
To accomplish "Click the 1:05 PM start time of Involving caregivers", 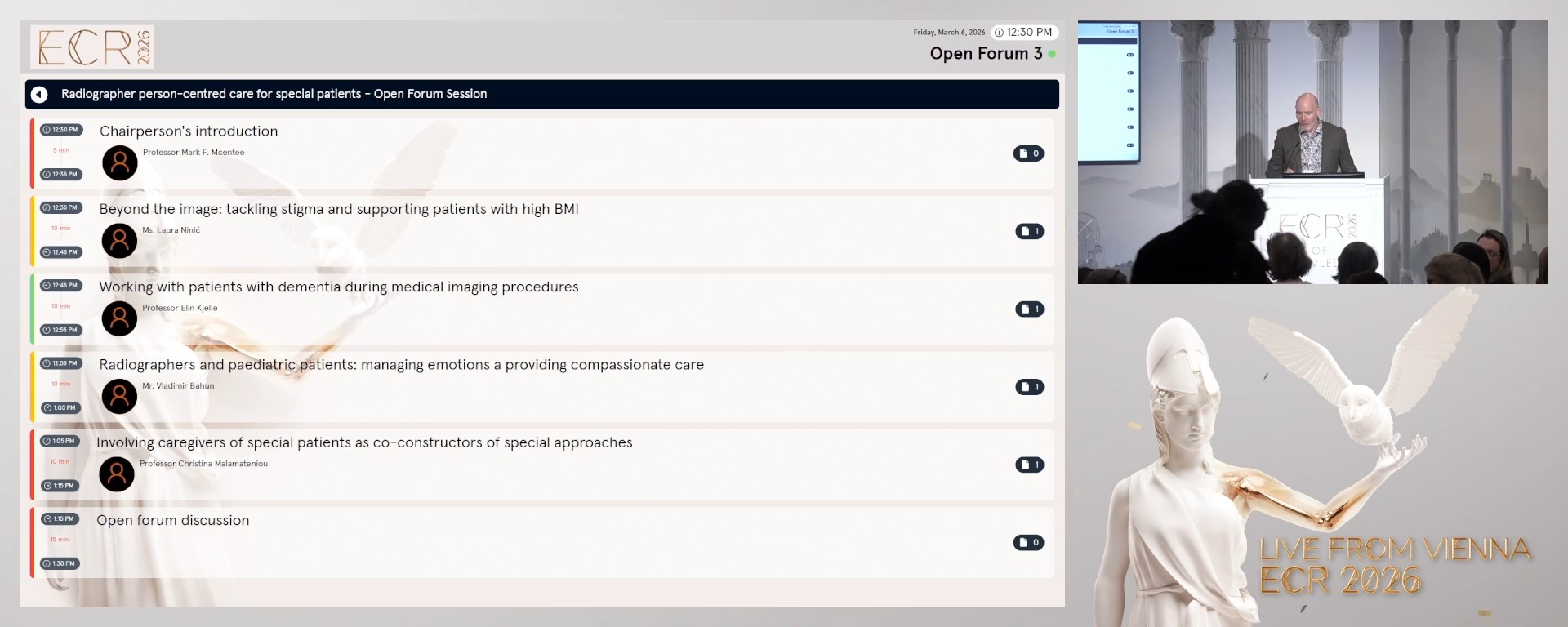I will 60,441.
